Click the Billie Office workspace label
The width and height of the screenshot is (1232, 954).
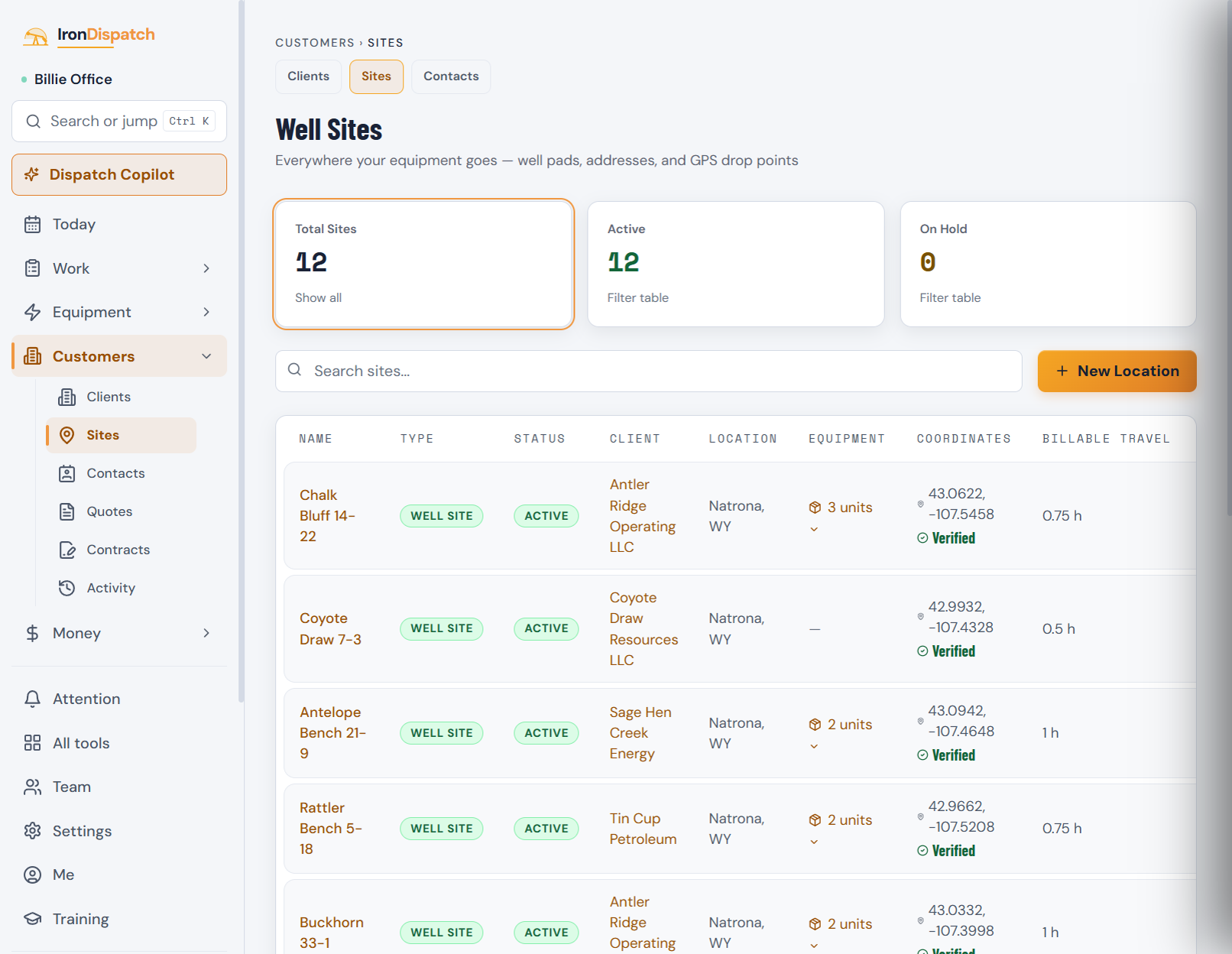[73, 79]
